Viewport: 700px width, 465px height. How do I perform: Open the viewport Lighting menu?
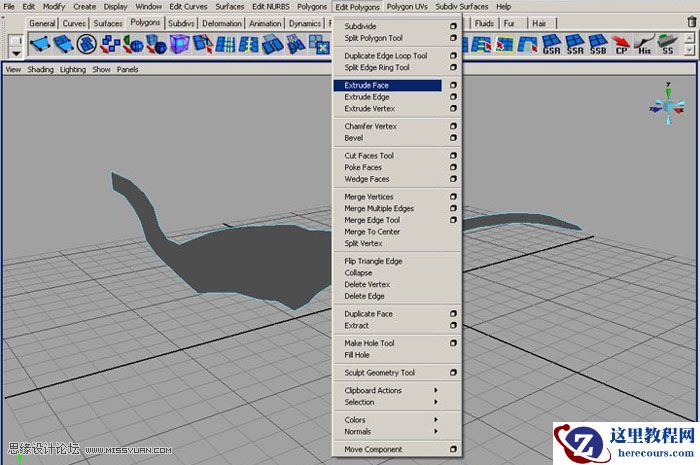coord(73,70)
